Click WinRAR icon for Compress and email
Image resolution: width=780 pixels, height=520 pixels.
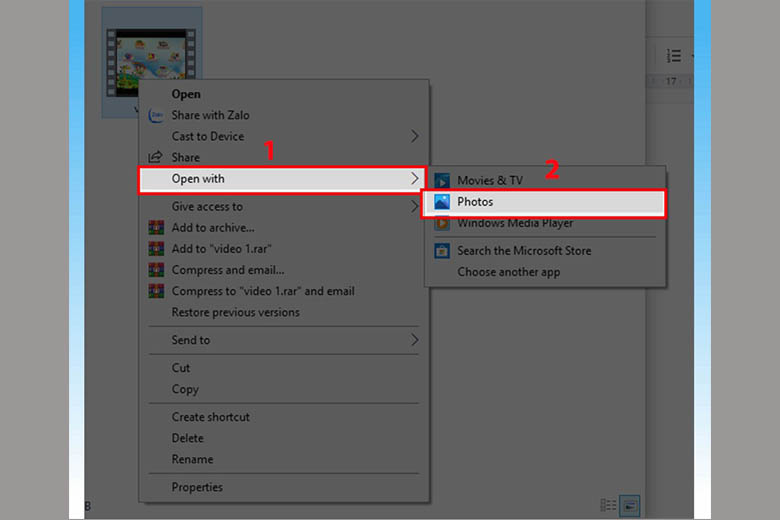click(156, 270)
